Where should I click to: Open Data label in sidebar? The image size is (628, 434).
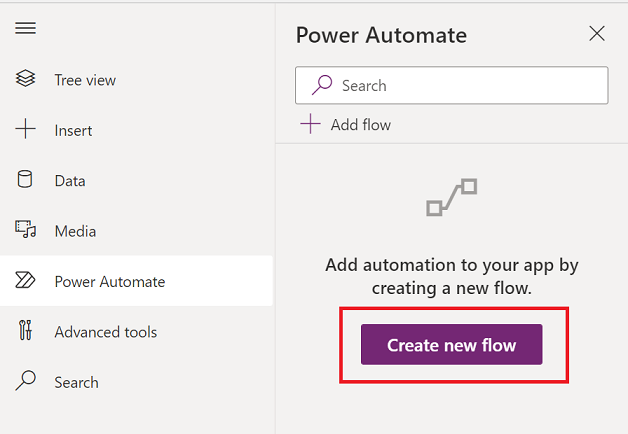(x=70, y=181)
